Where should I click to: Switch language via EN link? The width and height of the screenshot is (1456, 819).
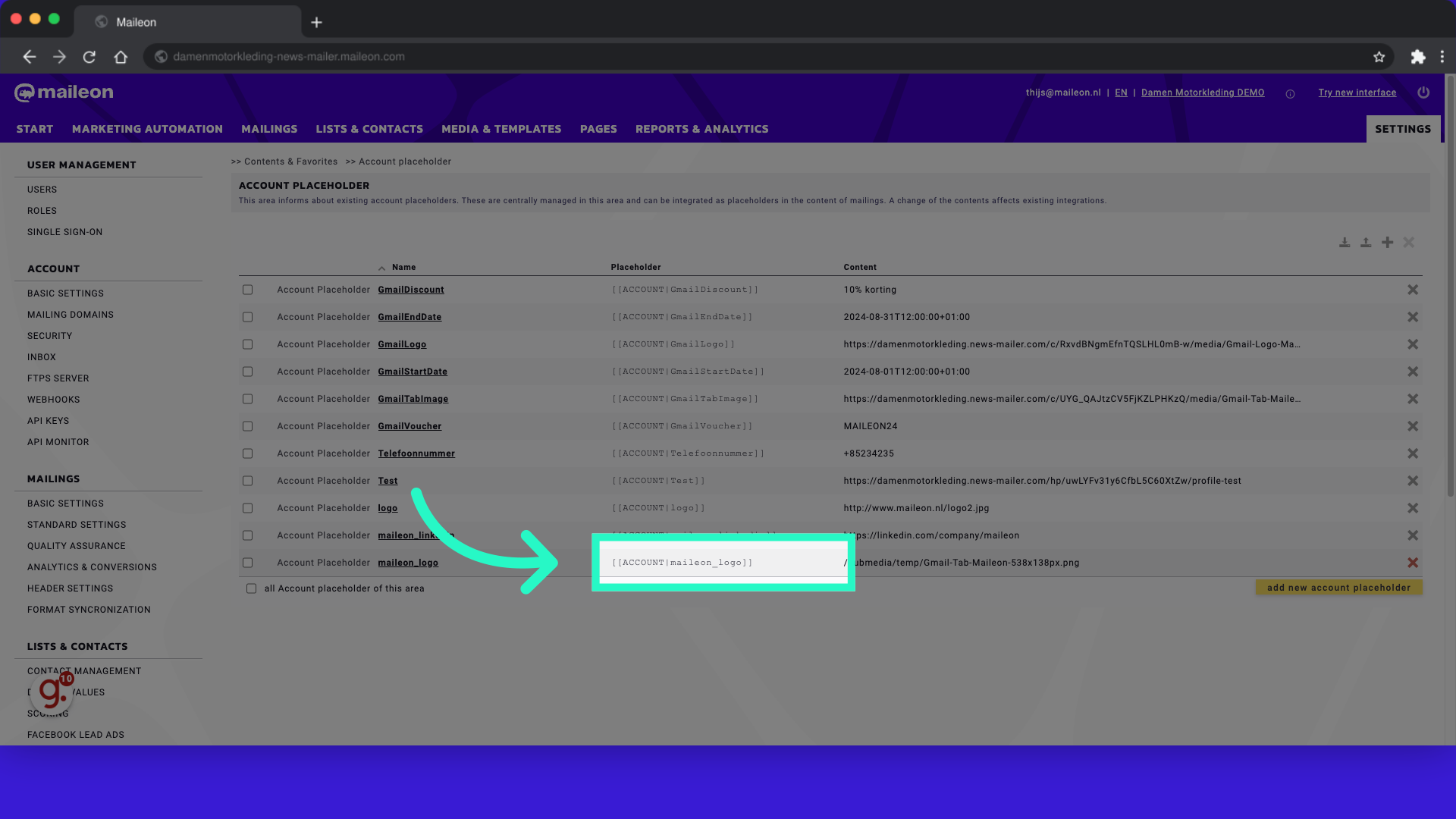click(1121, 93)
